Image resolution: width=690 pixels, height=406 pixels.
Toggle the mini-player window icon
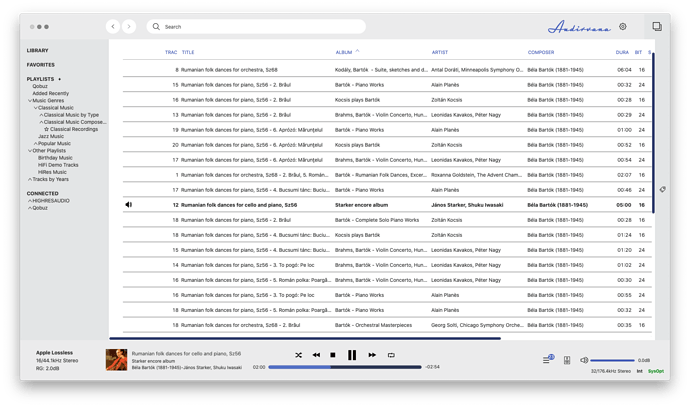[657, 26]
